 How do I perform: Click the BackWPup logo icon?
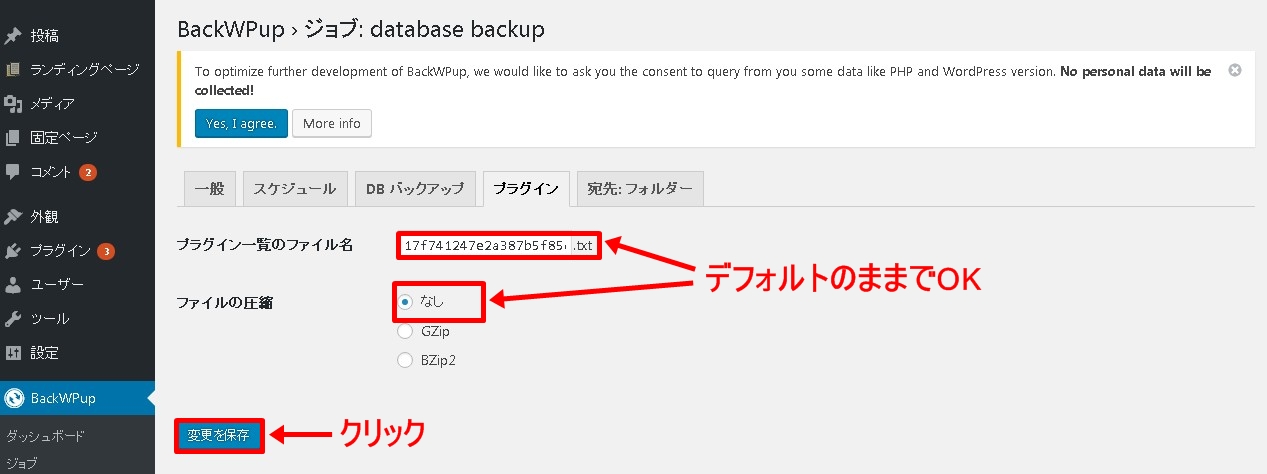pyautogui.click(x=14, y=398)
